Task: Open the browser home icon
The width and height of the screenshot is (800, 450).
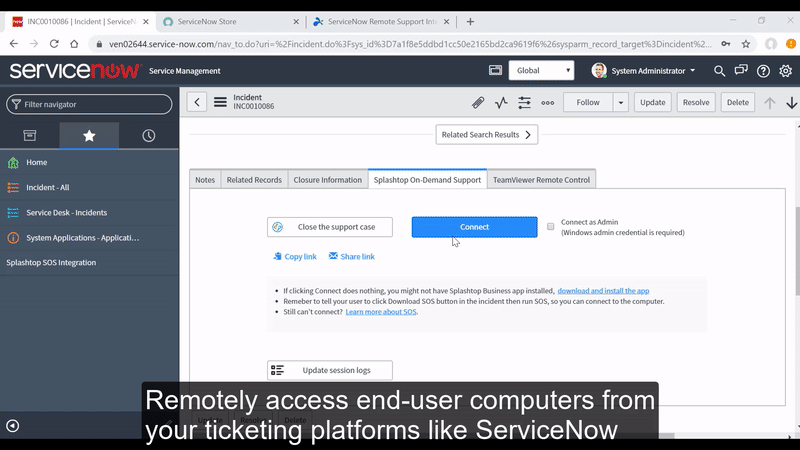Action: point(74,44)
